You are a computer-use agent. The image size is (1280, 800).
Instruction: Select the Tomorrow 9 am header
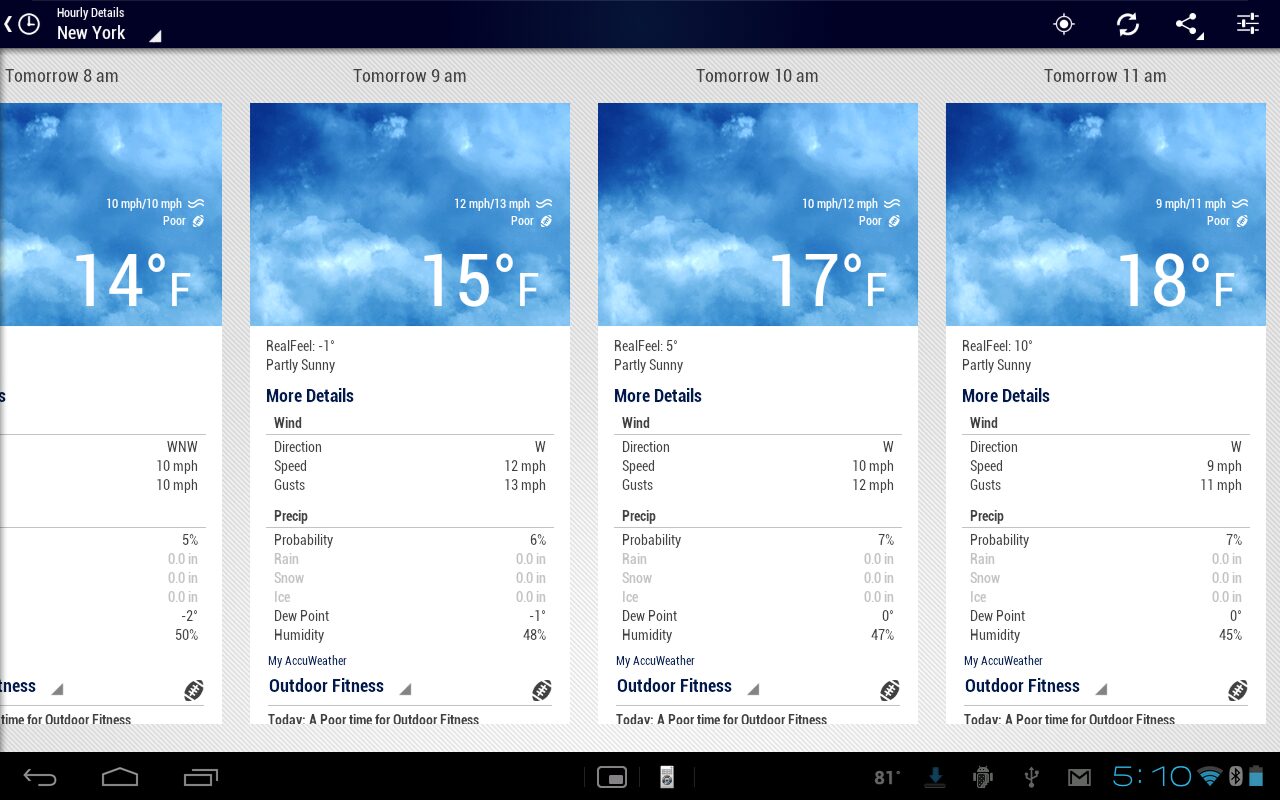click(409, 76)
